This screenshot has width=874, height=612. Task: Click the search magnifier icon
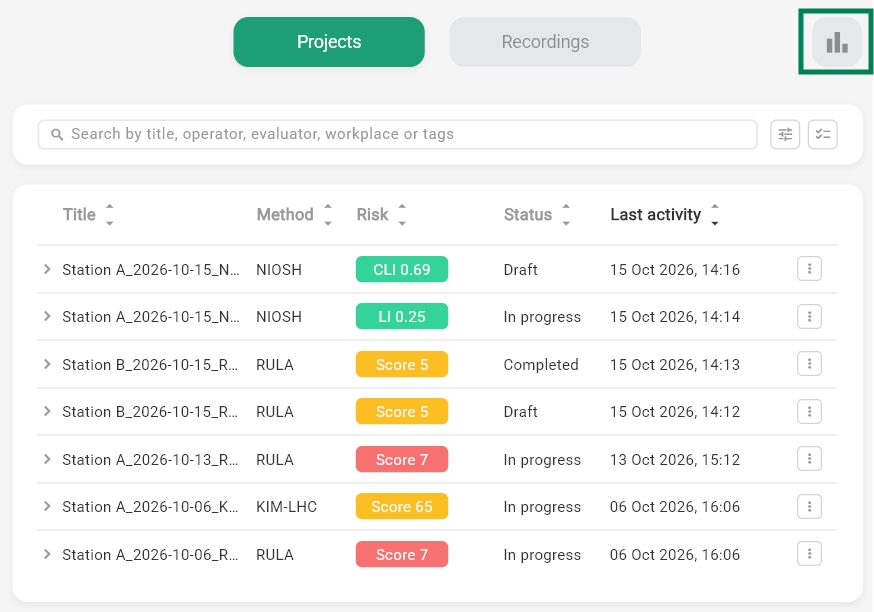click(x=57, y=134)
